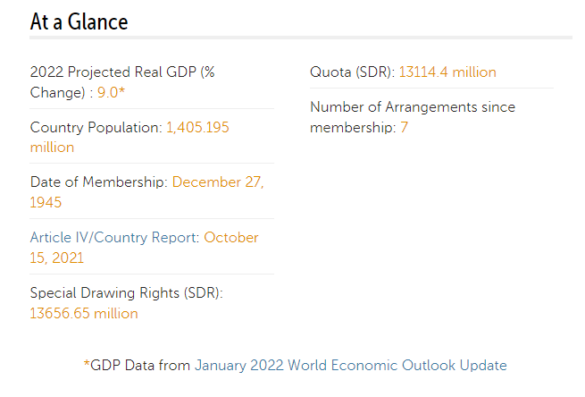Viewport: 585px width, 397px height.
Task: Open the Article IV/Country Report link
Action: pos(114,238)
